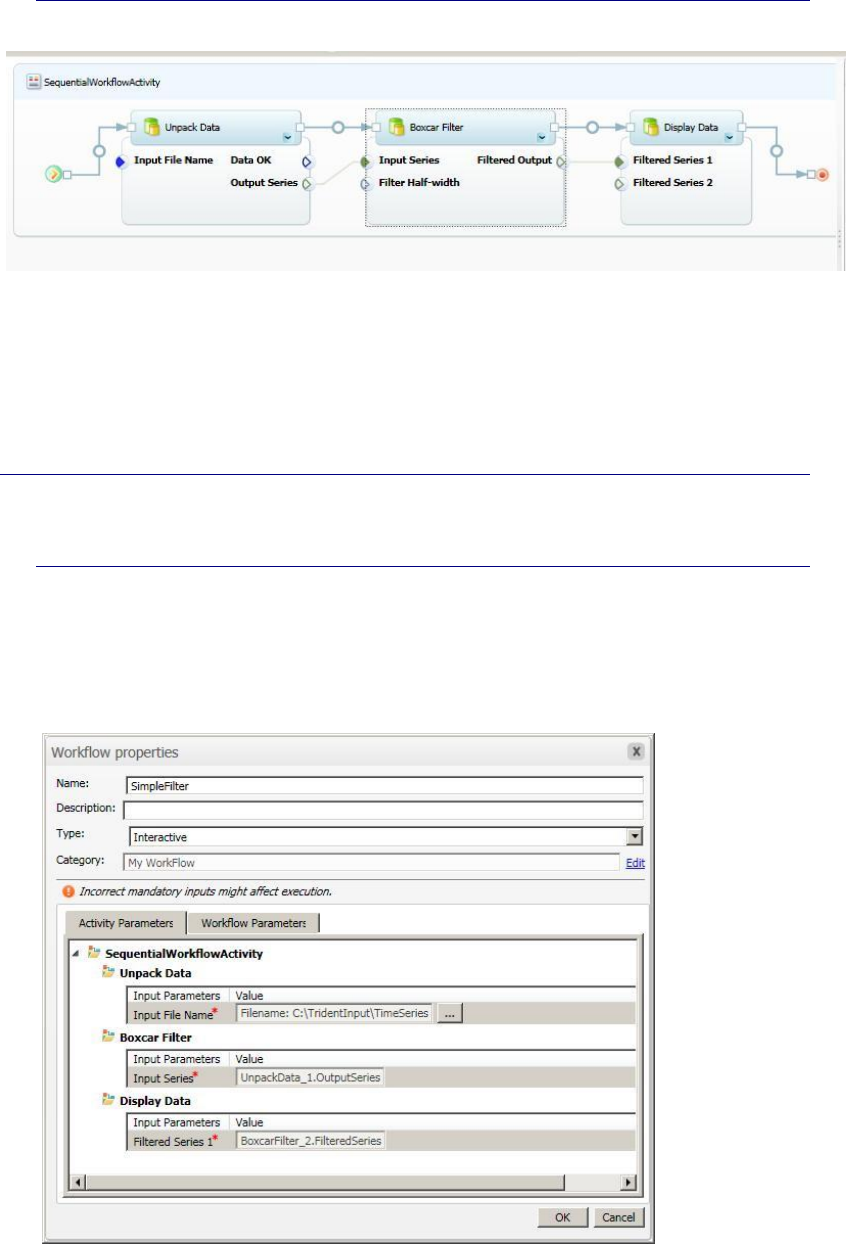846x1244 pixels.
Task: Close the Workflow properties dialog
Action: 635,752
